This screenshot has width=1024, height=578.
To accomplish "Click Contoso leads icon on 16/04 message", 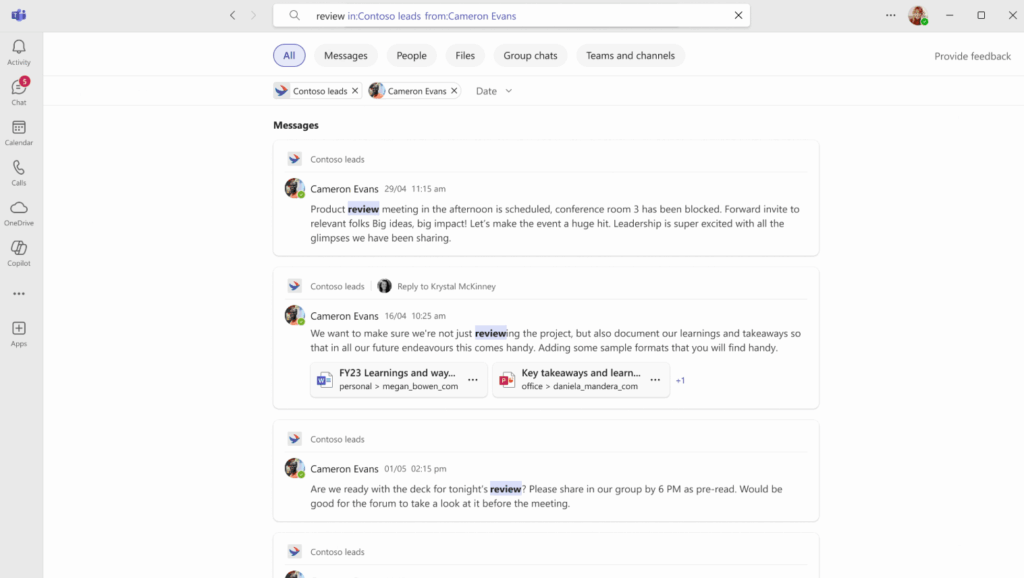I will pyautogui.click(x=295, y=286).
